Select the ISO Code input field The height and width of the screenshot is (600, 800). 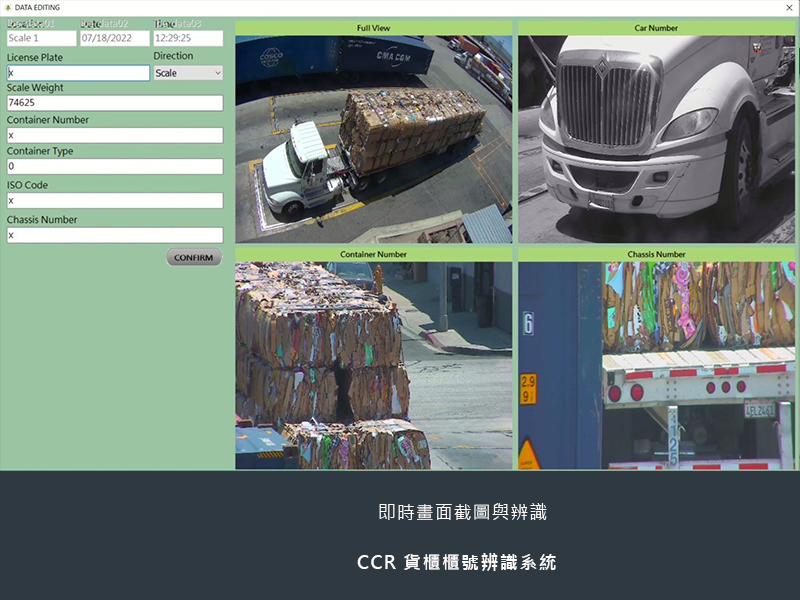111,199
